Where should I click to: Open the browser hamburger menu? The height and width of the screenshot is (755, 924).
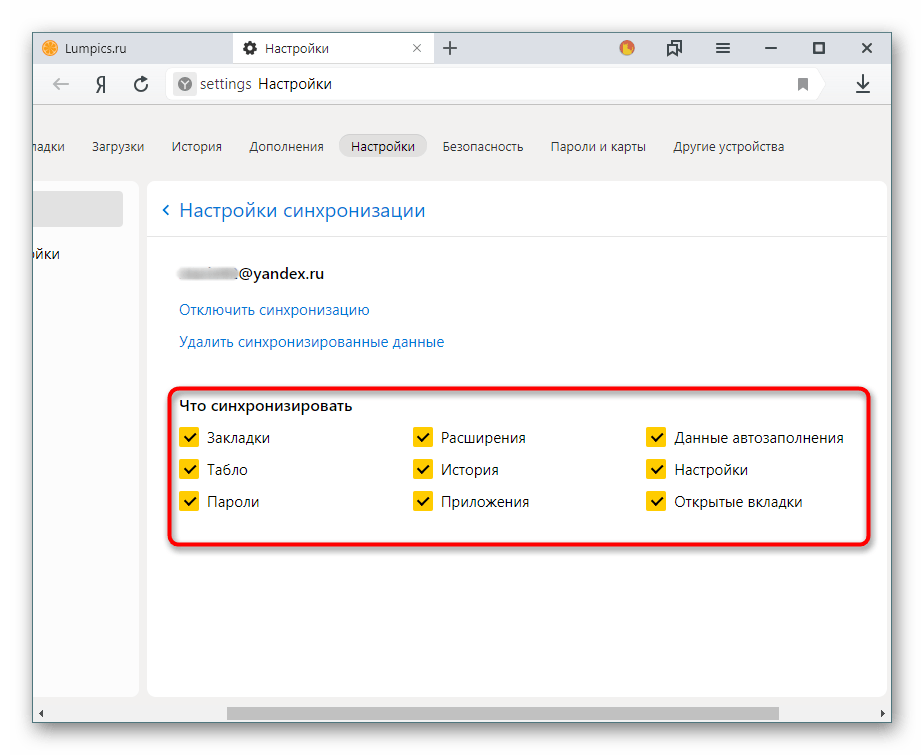tap(722, 48)
